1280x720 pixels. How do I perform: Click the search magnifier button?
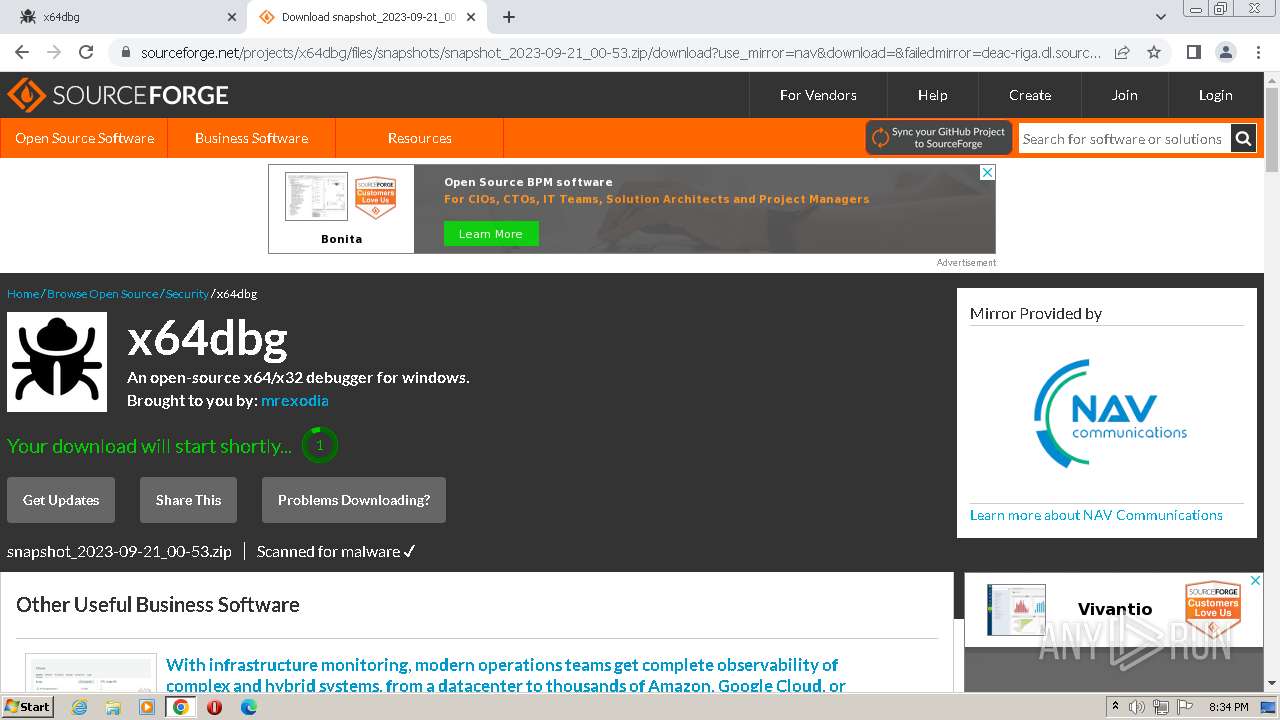click(1243, 138)
